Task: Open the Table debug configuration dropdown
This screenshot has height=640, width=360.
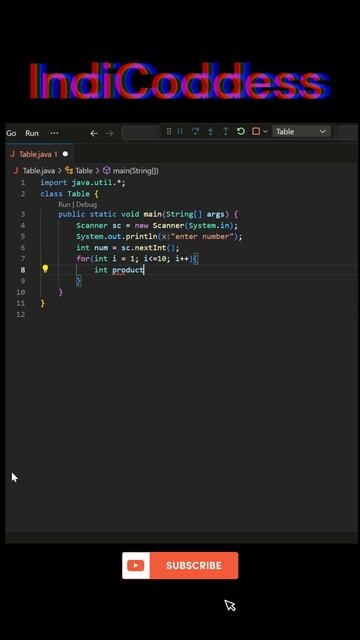Action: pyautogui.click(x=302, y=131)
